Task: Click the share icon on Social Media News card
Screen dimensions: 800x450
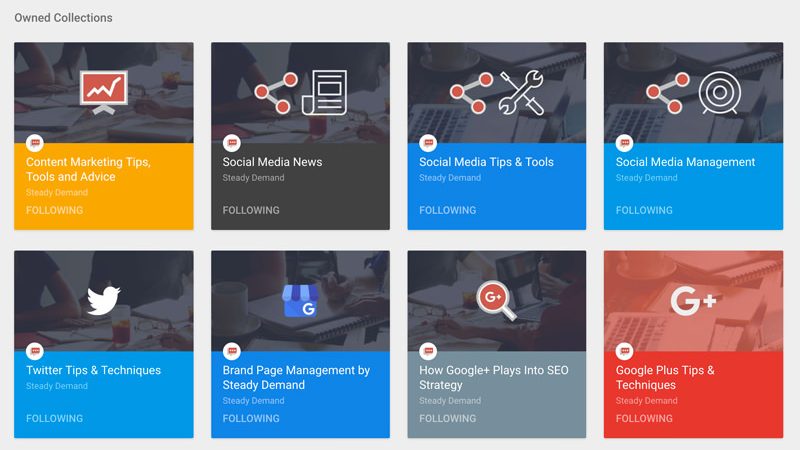Action: point(276,93)
